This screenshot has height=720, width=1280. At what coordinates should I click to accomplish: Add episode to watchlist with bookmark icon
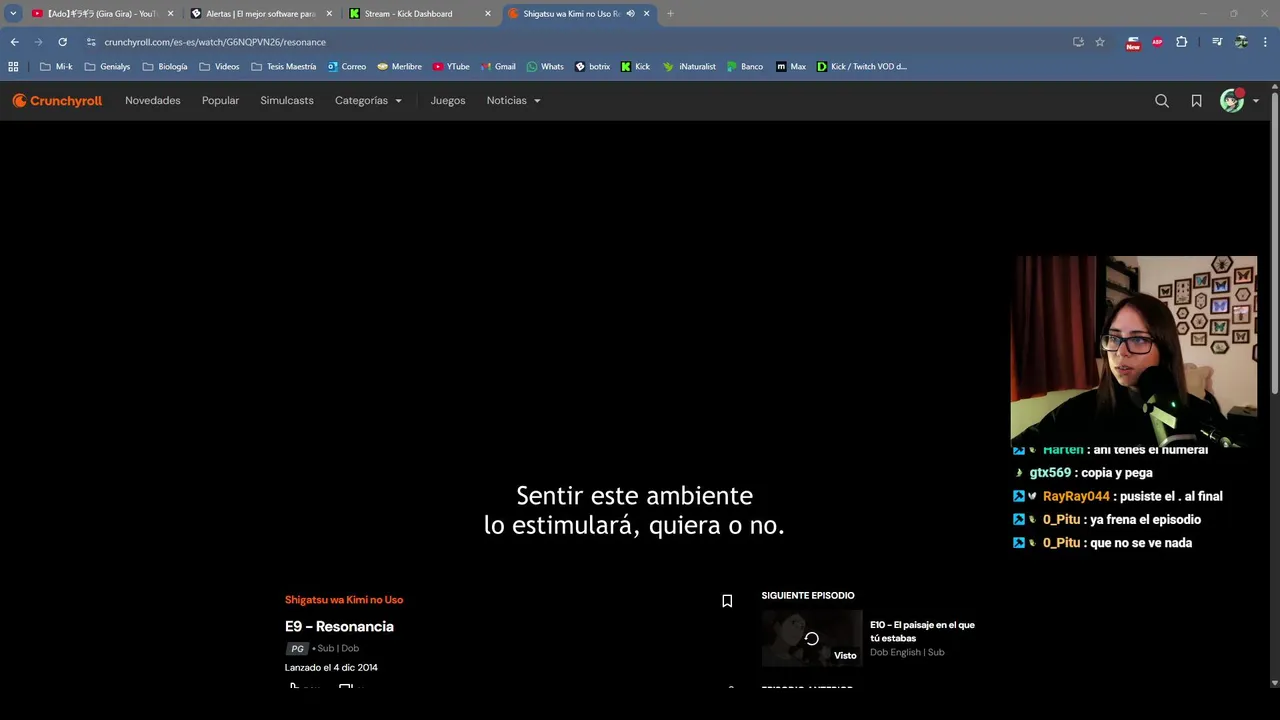(727, 601)
